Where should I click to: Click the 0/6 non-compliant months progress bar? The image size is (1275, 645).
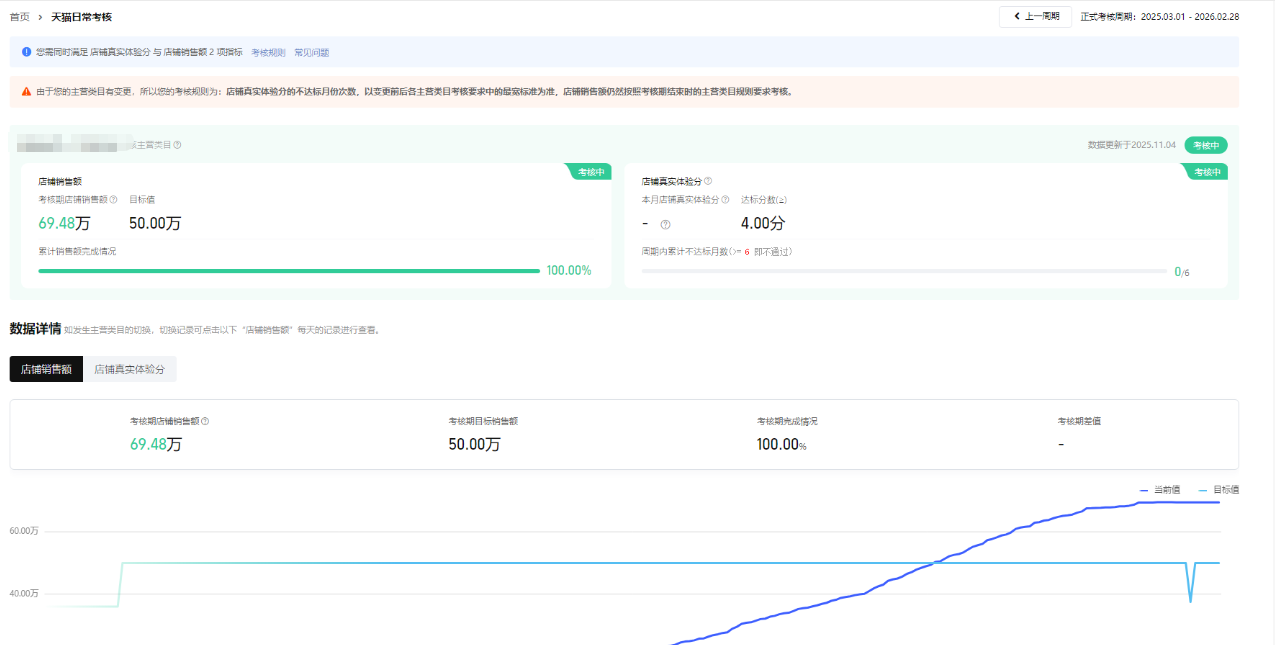903,271
